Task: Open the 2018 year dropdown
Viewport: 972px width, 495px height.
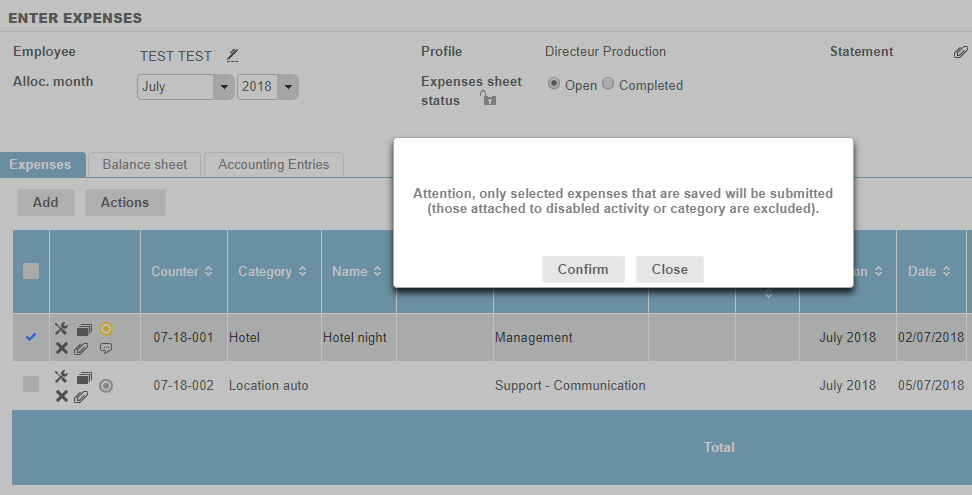Action: [x=268, y=87]
